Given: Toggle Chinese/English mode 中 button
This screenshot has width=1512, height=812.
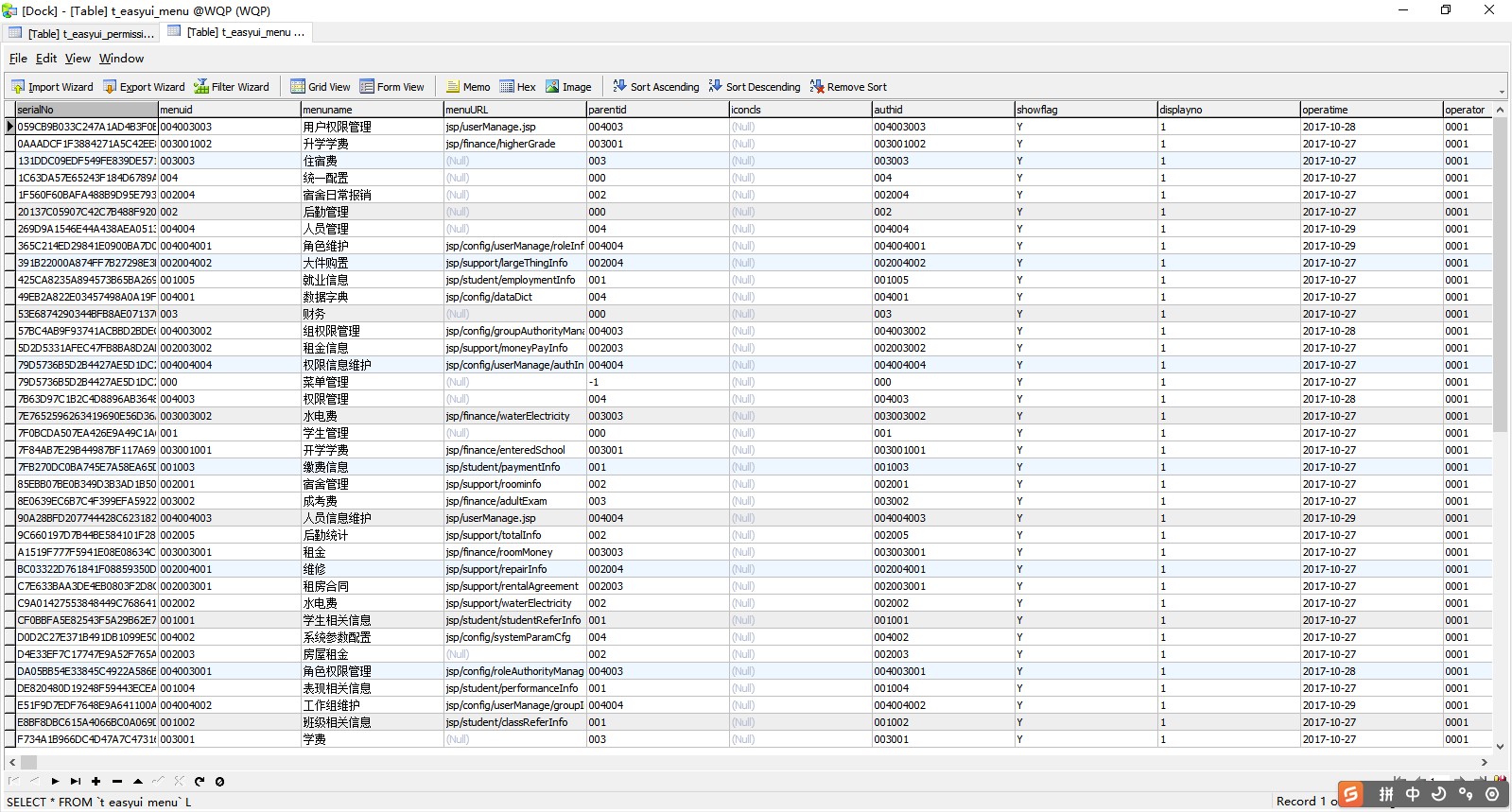Looking at the screenshot, I should (x=1413, y=795).
